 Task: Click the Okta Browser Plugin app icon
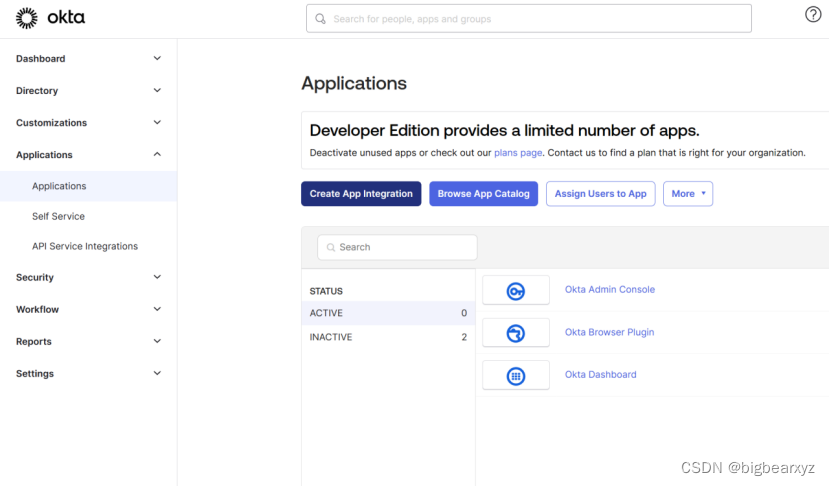point(516,333)
